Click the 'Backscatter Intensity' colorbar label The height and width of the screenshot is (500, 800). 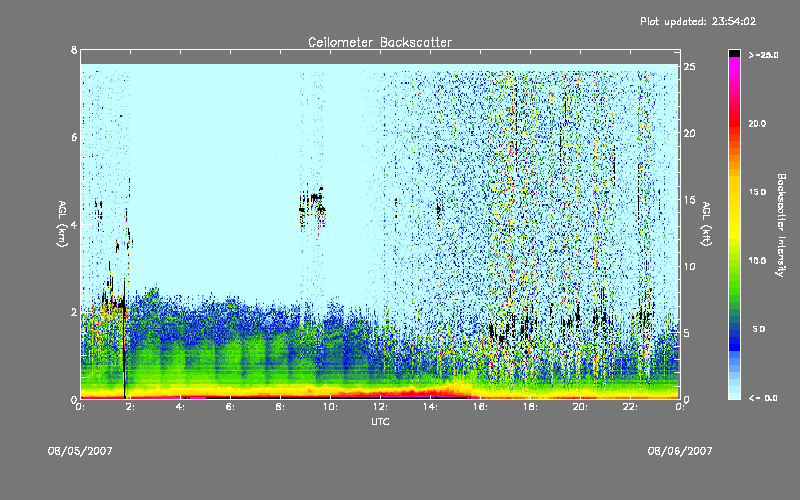[x=781, y=225]
